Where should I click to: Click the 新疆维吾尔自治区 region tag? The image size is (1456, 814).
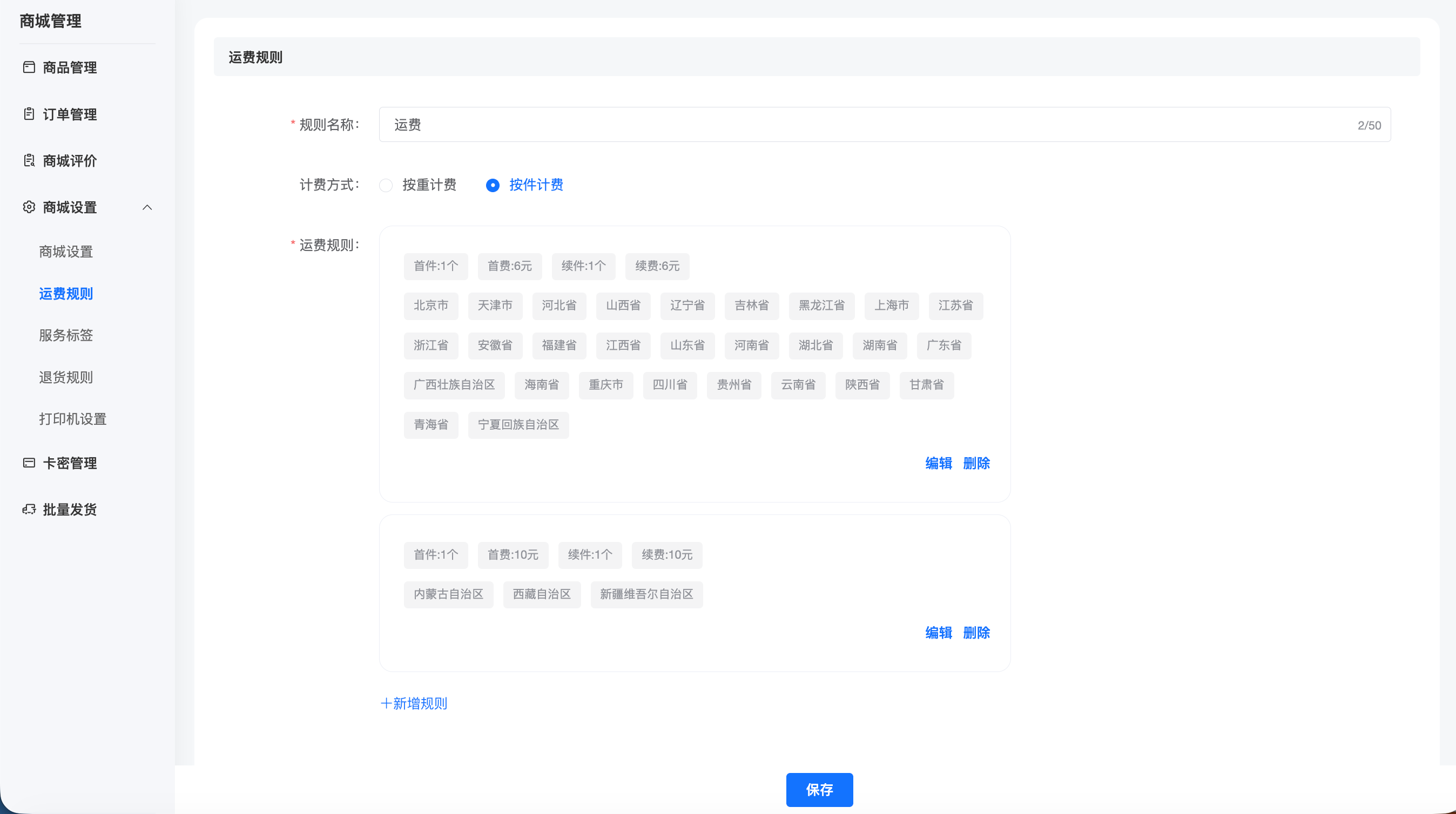pos(646,595)
